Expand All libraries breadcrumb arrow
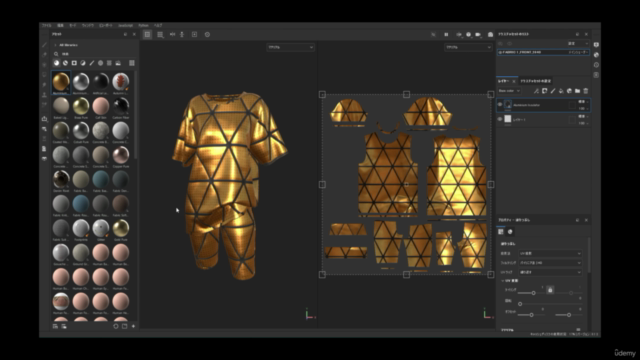This screenshot has height=360, width=640. [55, 45]
